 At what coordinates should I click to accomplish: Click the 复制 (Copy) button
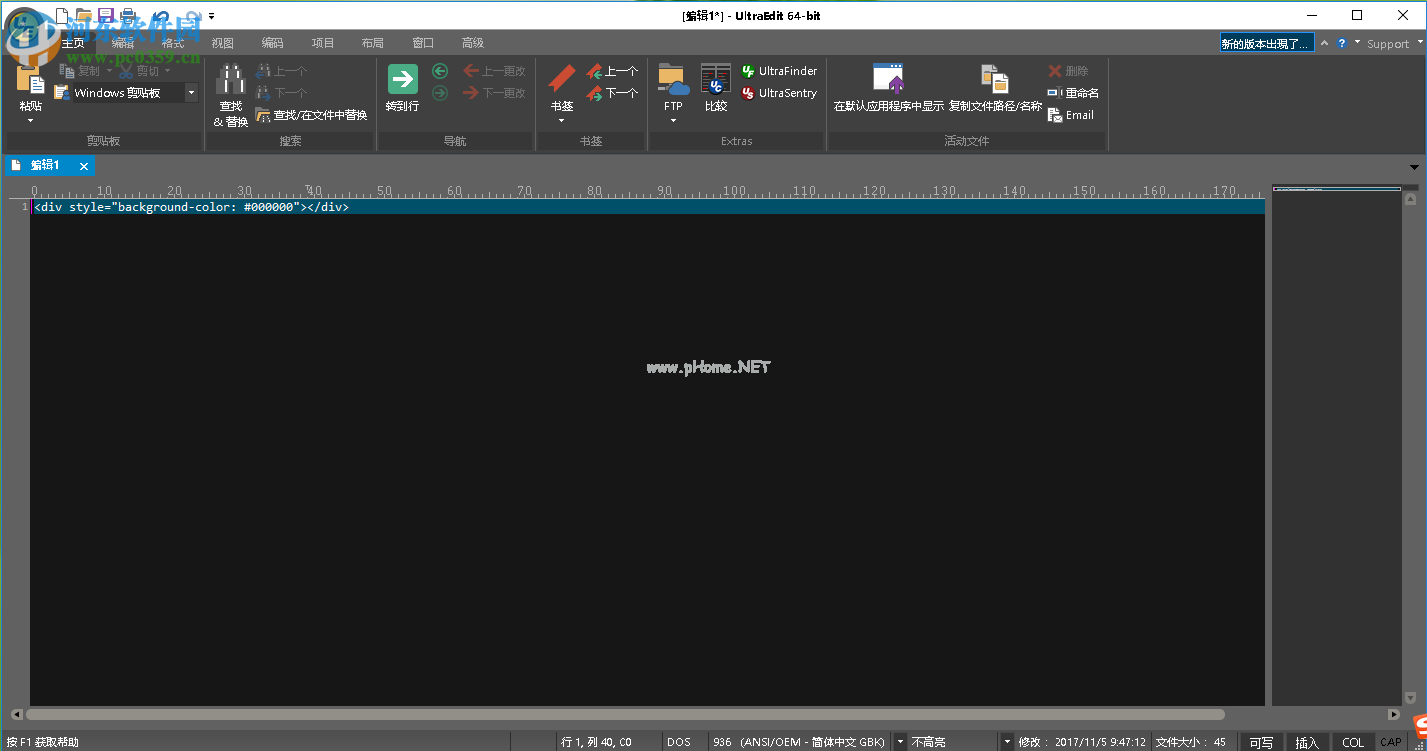[x=80, y=71]
